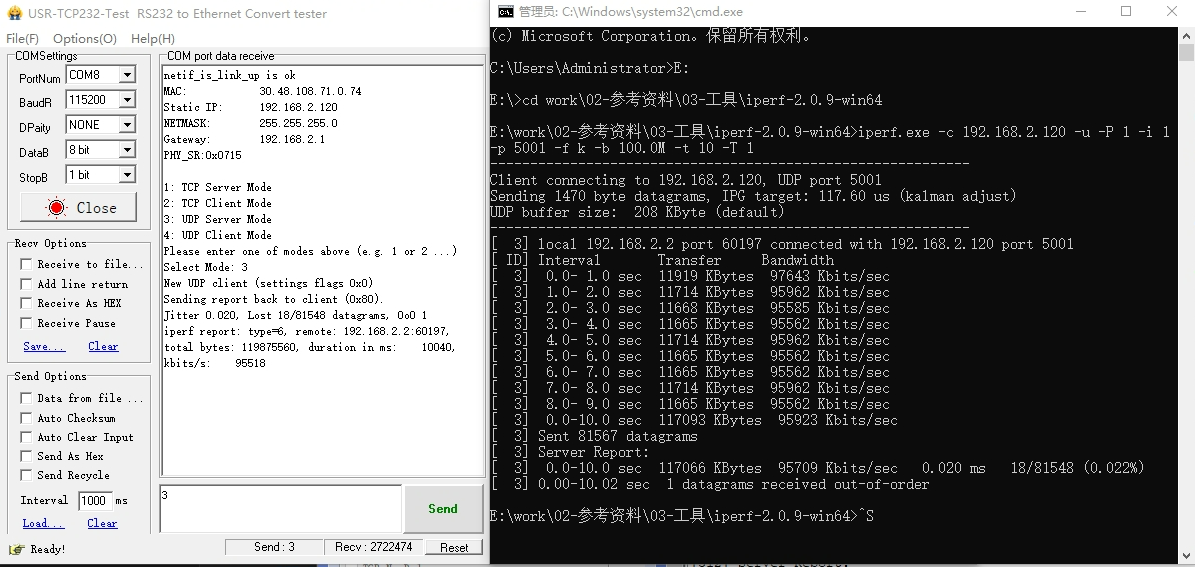Expand the PortNum COM8 dropdown

(x=127, y=75)
